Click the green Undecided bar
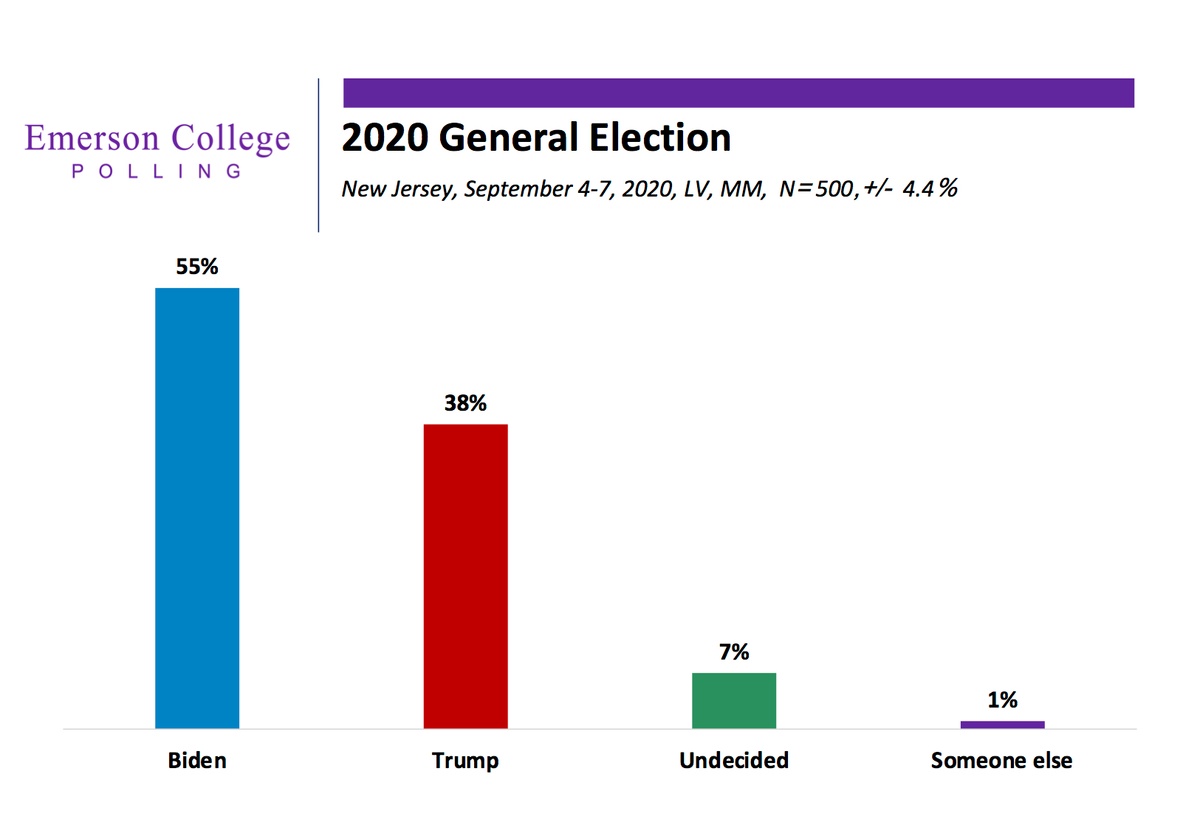 coord(734,700)
